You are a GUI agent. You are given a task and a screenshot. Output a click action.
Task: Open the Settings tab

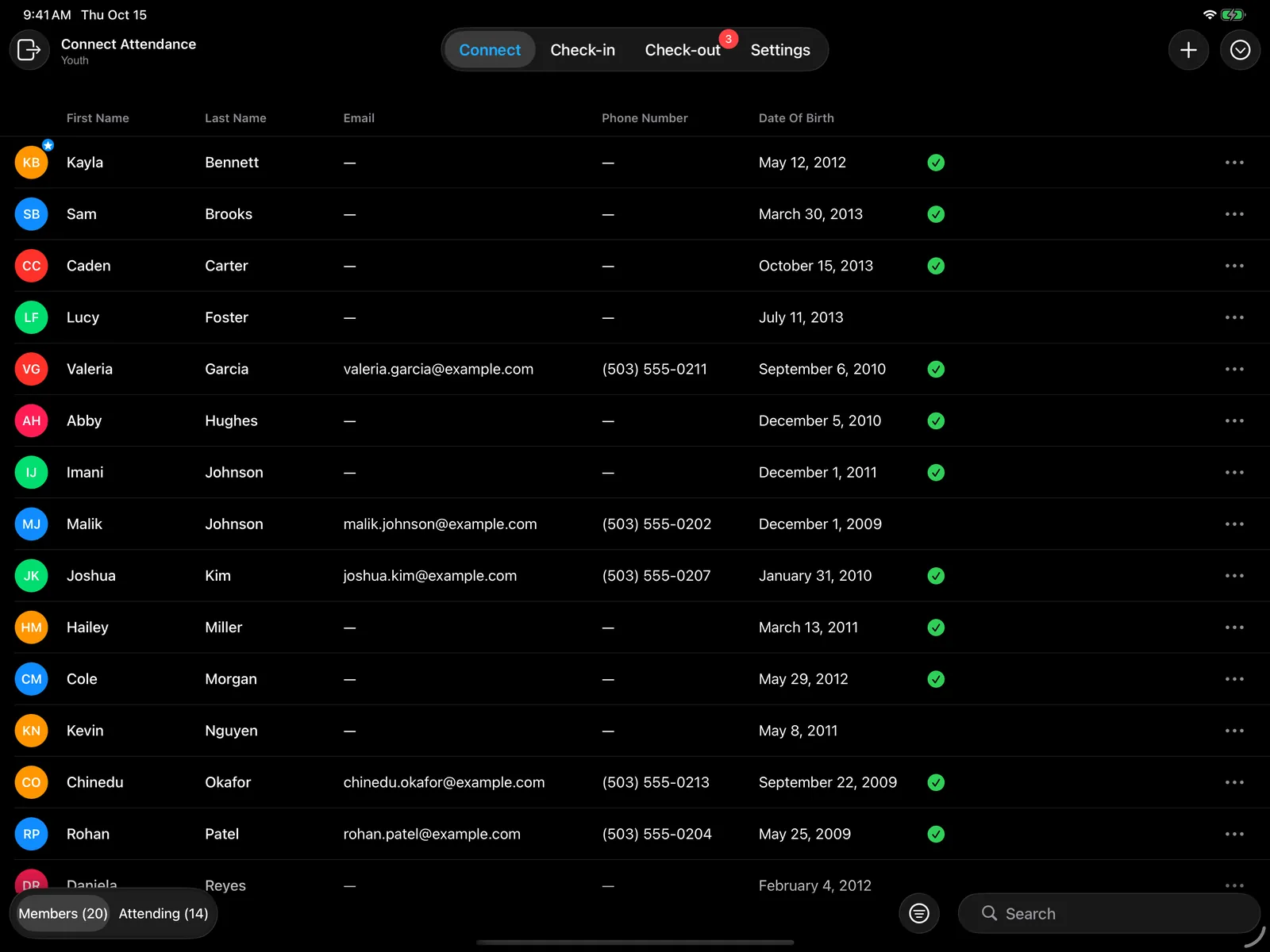pyautogui.click(x=780, y=50)
